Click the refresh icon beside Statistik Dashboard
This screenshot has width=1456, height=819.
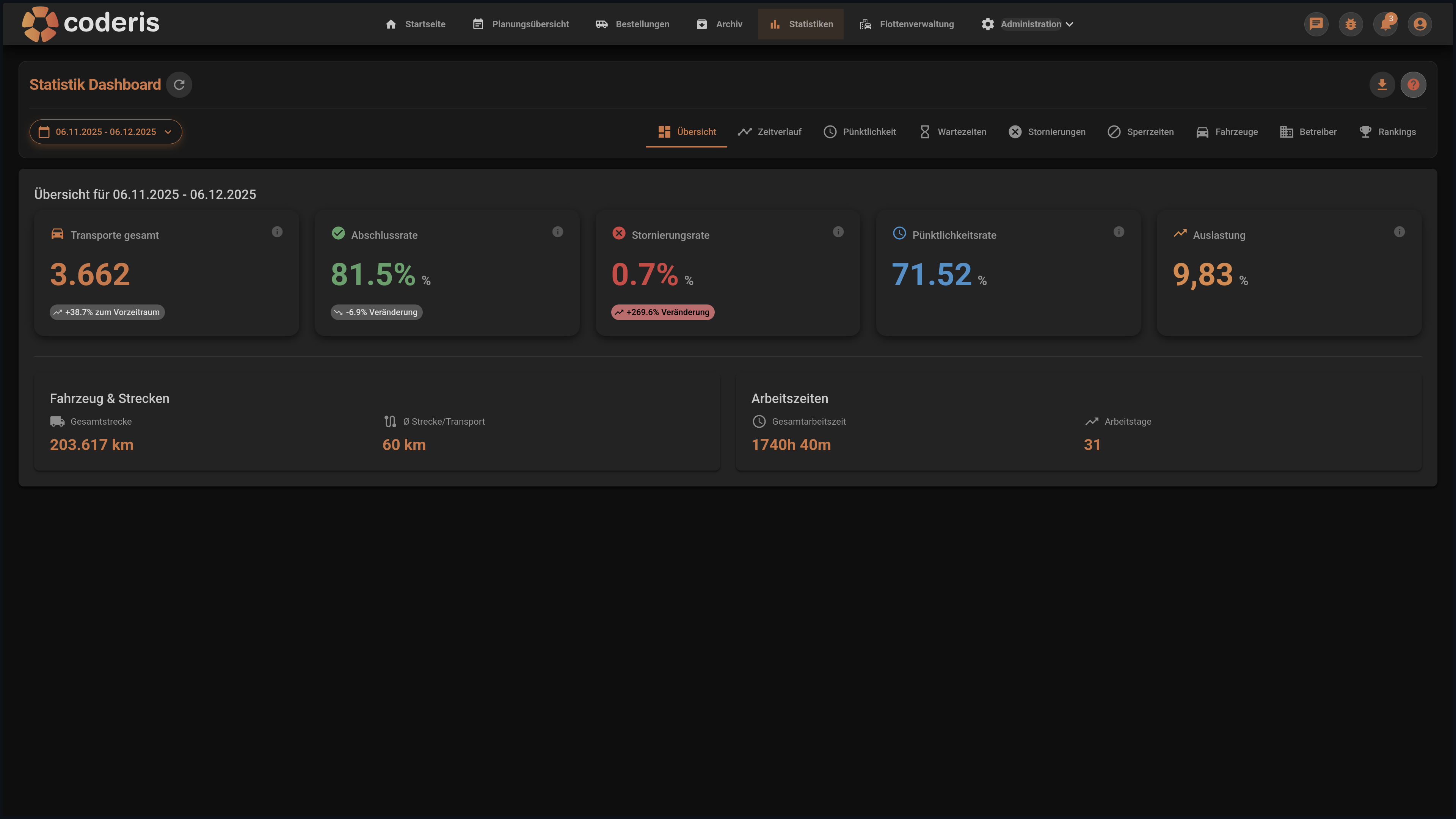pyautogui.click(x=179, y=85)
